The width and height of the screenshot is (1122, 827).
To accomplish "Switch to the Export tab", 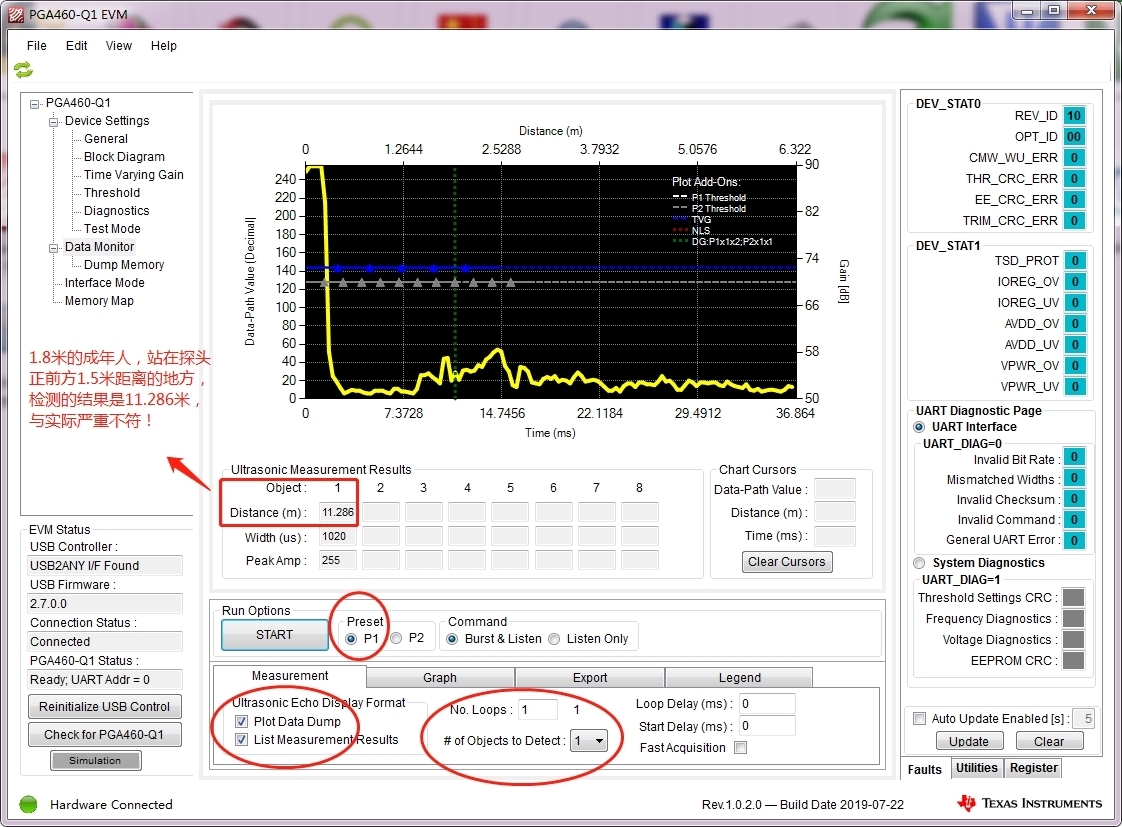I will tap(590, 677).
